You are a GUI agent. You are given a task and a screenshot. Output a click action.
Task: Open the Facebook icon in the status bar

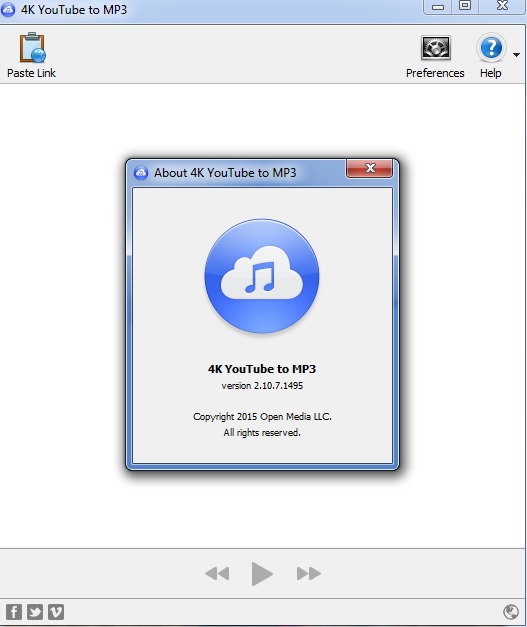14,612
